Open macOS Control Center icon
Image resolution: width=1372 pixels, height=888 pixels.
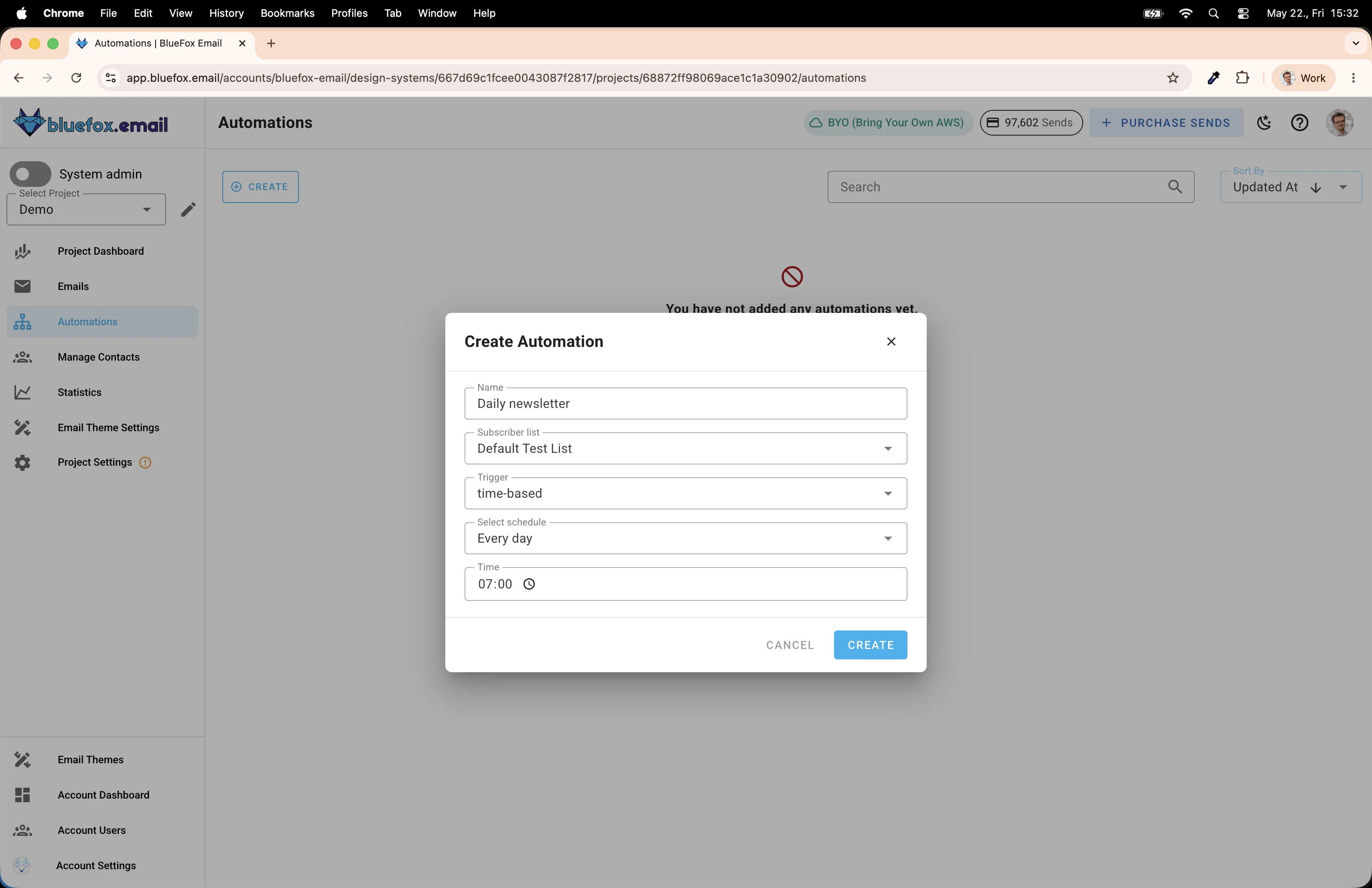[1243, 13]
